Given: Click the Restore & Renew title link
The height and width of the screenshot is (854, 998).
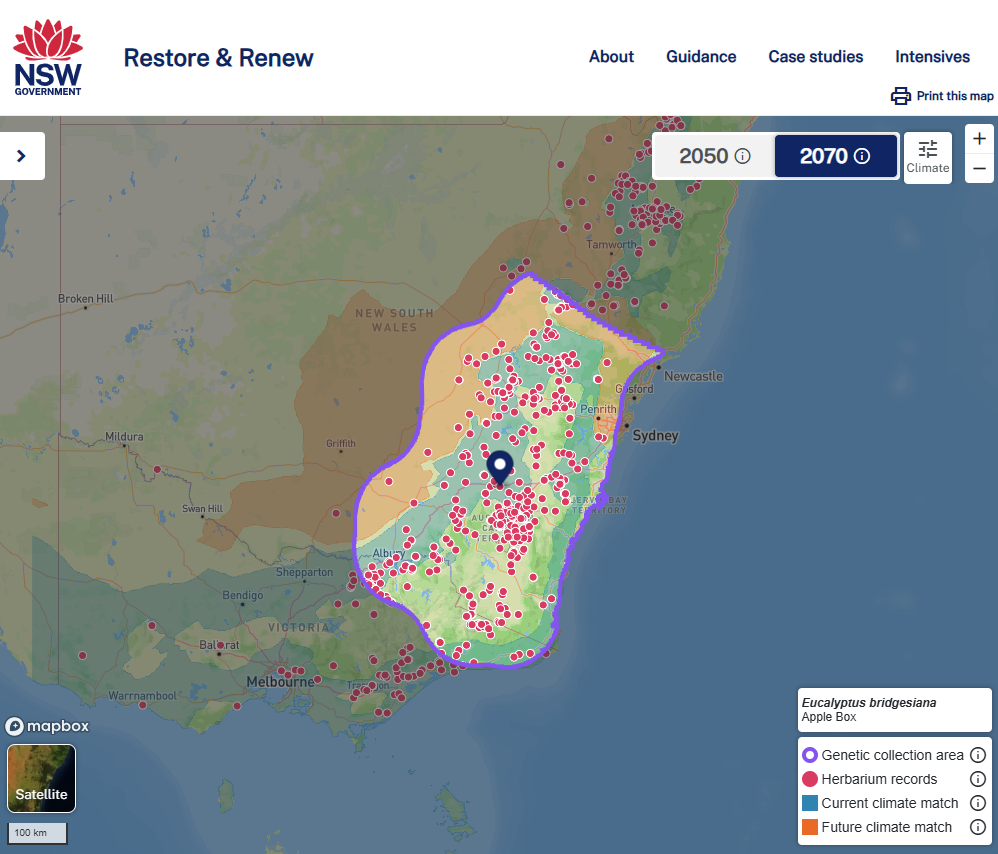Looking at the screenshot, I should click(x=218, y=58).
